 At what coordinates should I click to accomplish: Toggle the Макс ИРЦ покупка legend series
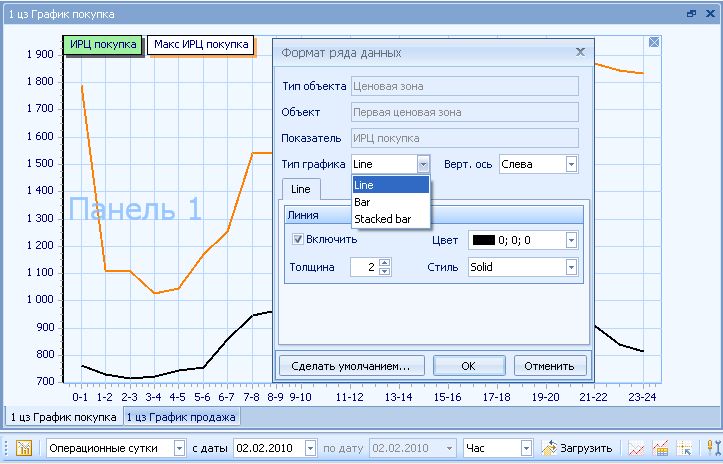[x=201, y=45]
